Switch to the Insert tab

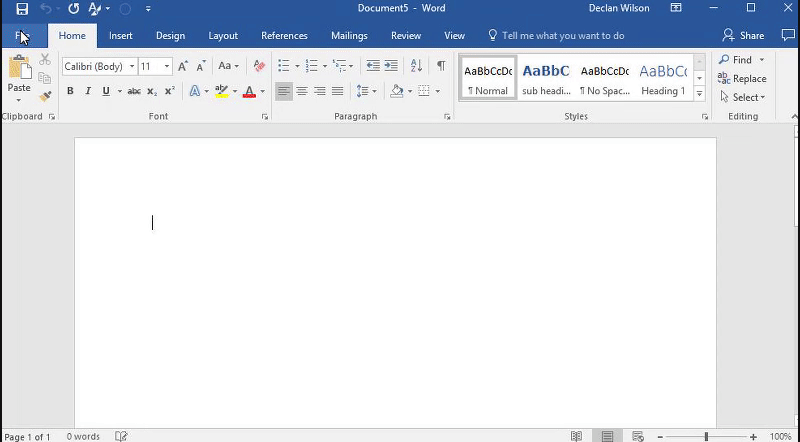[x=120, y=36]
